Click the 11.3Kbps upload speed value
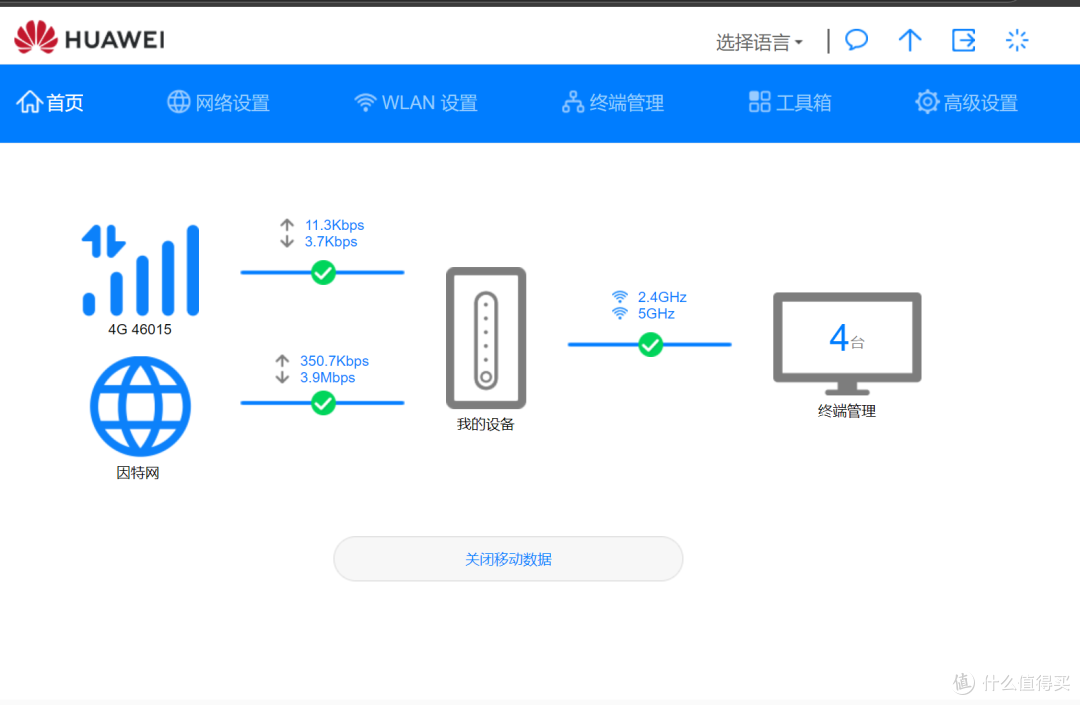Image resolution: width=1080 pixels, height=705 pixels. point(334,225)
